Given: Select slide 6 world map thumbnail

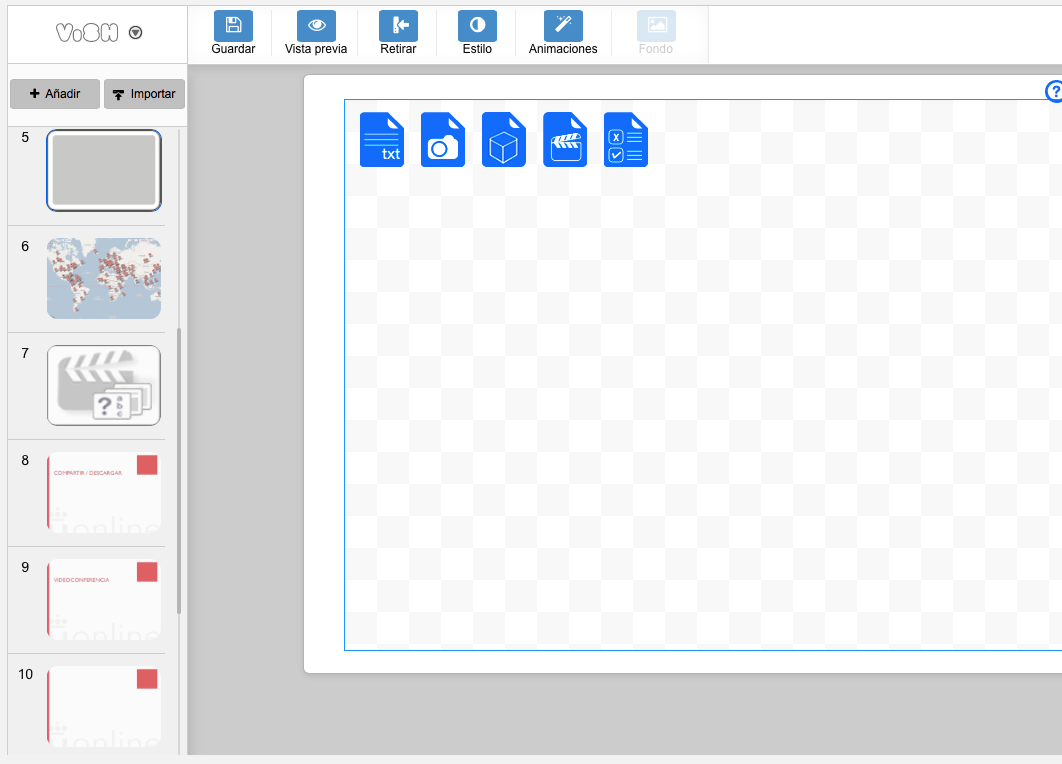Looking at the screenshot, I should pyautogui.click(x=104, y=278).
